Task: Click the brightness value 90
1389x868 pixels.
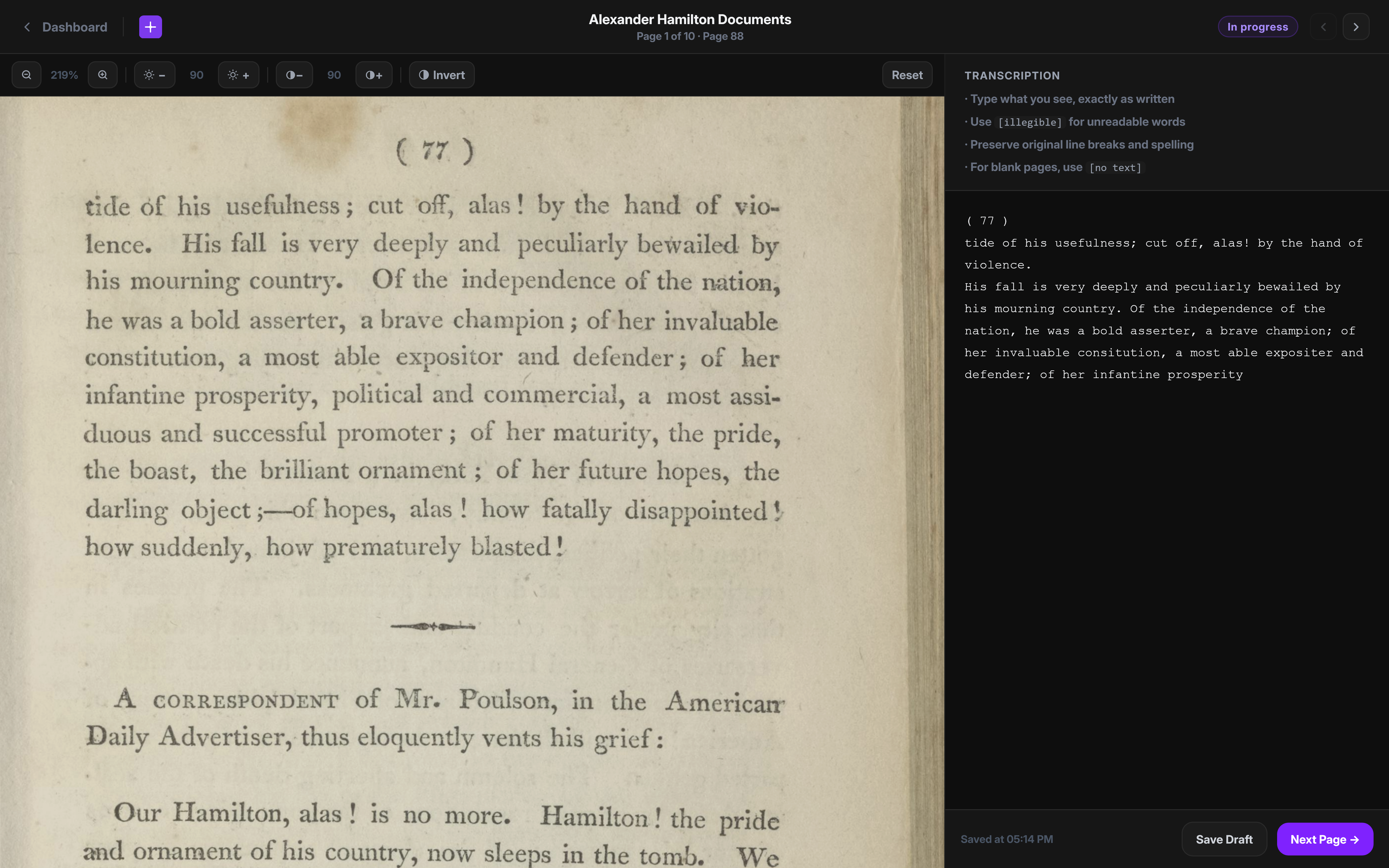Action: (196, 75)
